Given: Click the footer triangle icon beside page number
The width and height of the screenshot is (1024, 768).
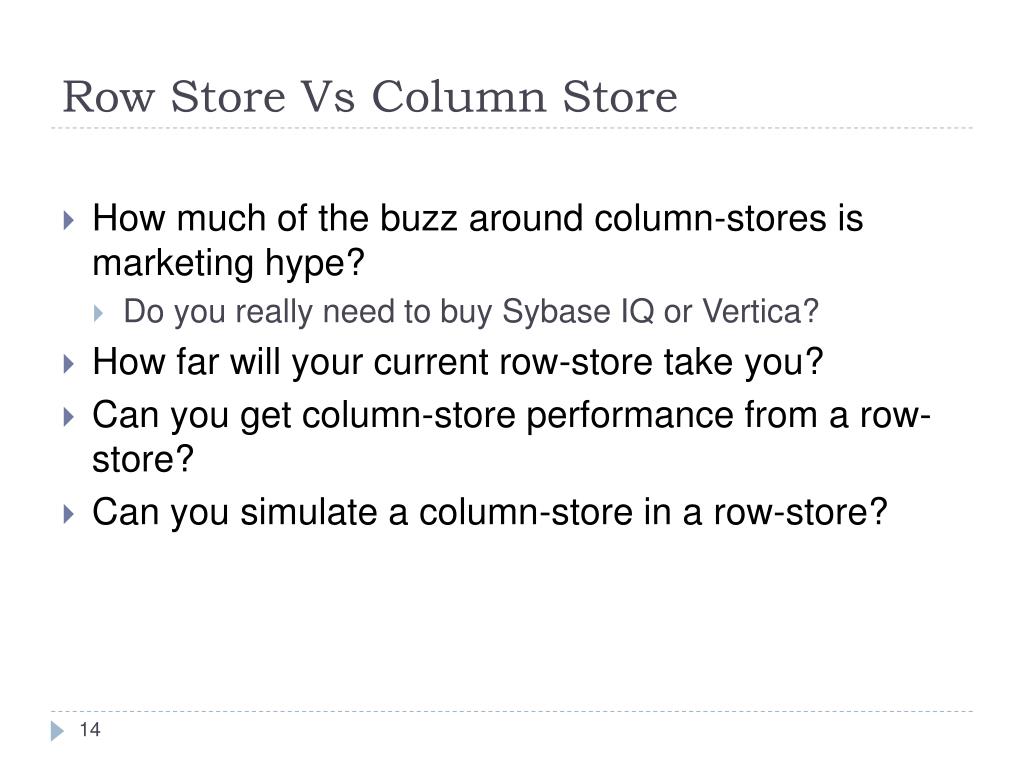Looking at the screenshot, I should coord(57,730).
